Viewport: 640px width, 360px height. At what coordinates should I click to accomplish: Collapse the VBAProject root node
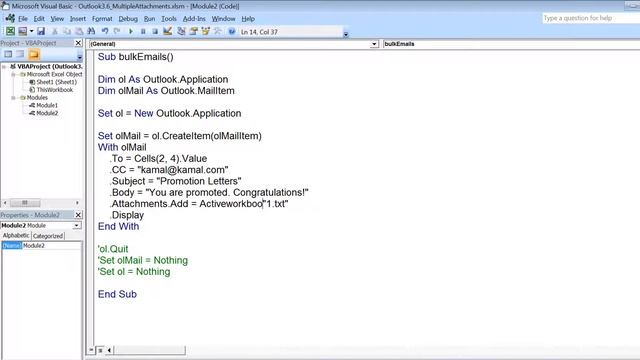(x=4, y=67)
